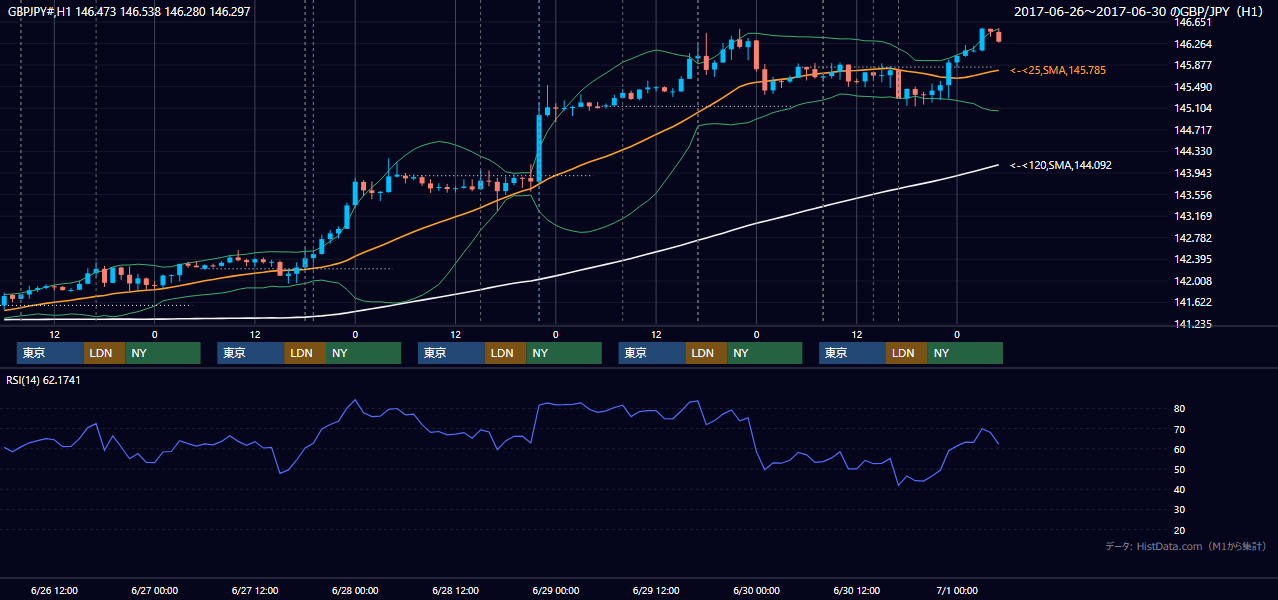Select the first NY session block
The height and width of the screenshot is (600, 1278).
coord(163,353)
